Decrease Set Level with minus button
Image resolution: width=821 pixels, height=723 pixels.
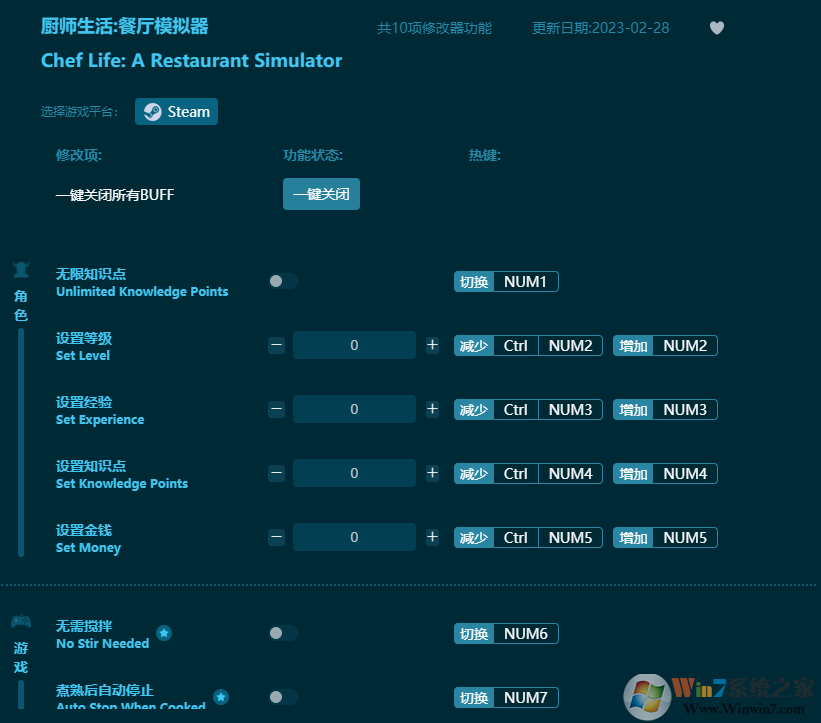pos(276,345)
